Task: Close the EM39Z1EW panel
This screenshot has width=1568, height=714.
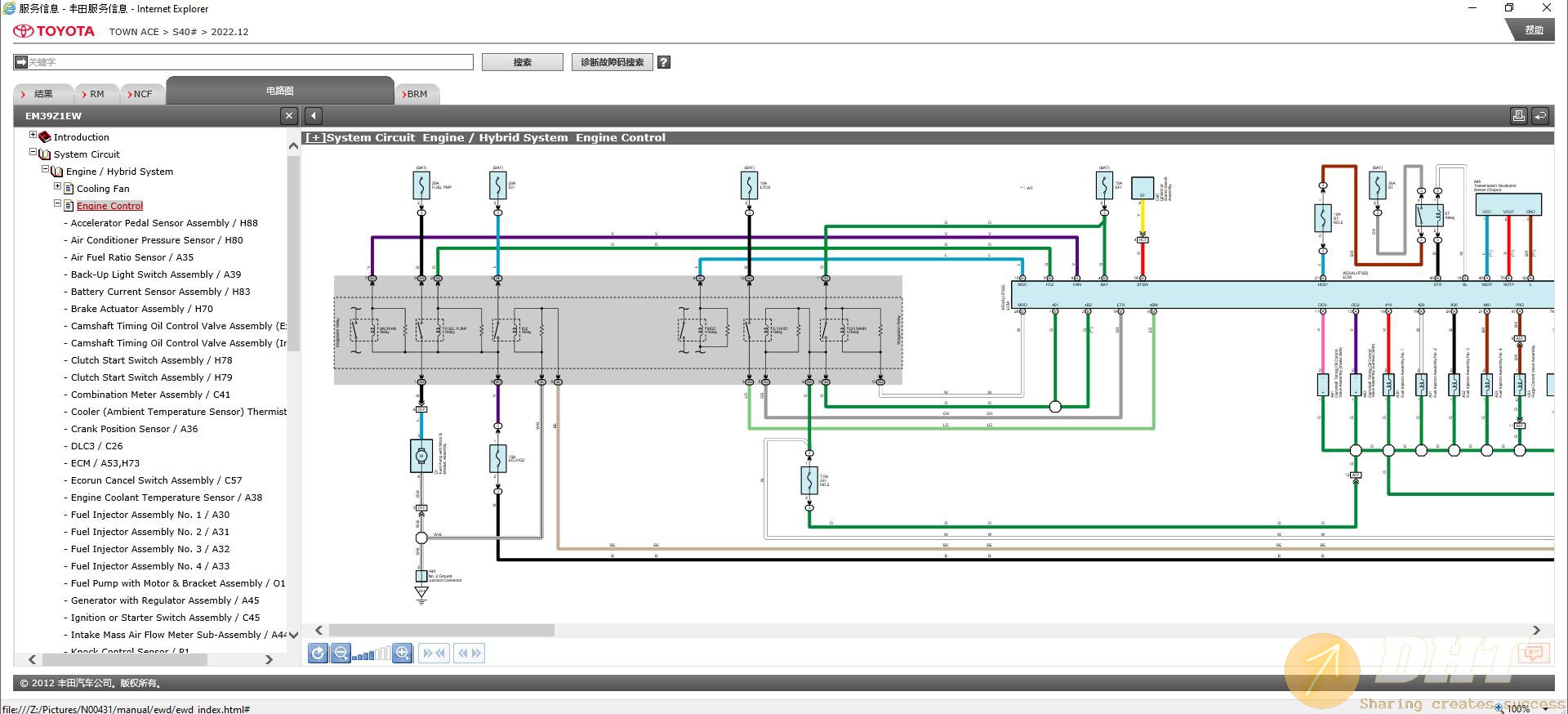Action: coord(288,116)
